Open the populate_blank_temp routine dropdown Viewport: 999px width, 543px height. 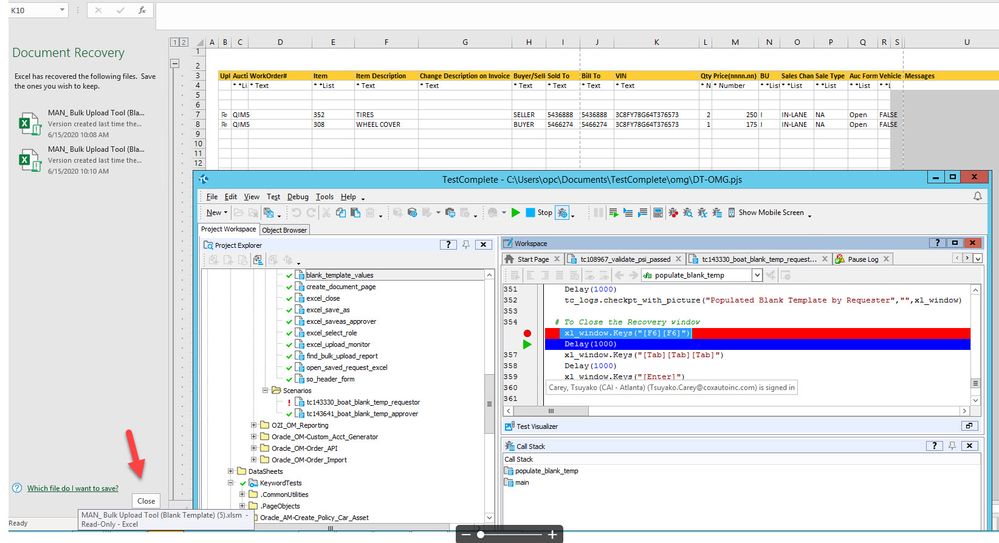(757, 275)
